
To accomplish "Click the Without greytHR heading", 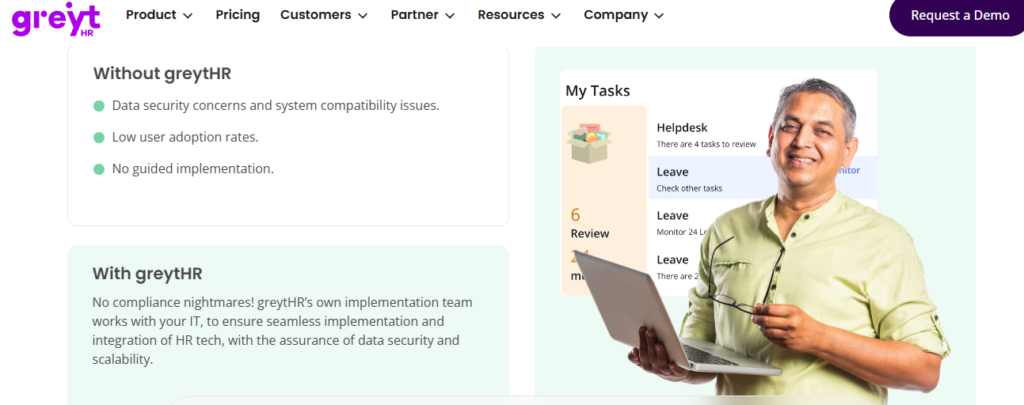I will pyautogui.click(x=162, y=73).
